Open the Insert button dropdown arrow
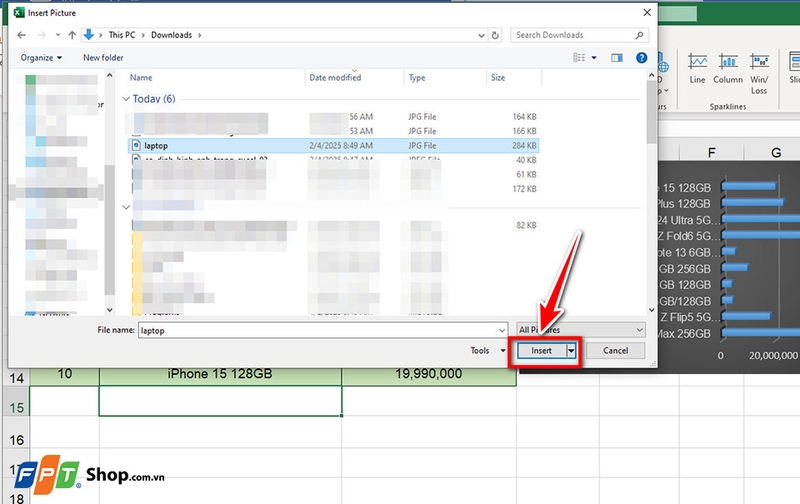The width and height of the screenshot is (800, 504). tap(571, 351)
